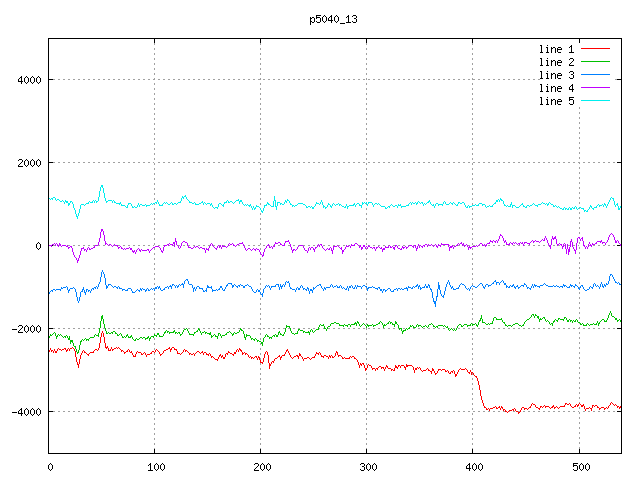Screen dimensions: 640x480
Task: Click the 100 tick label on the x-axis
Action: [155, 465]
